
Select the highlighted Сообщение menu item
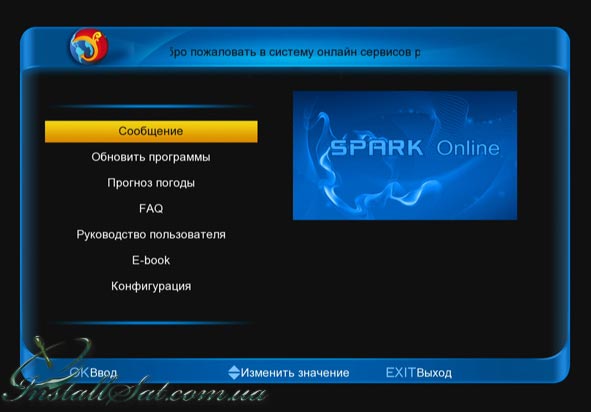point(151,132)
